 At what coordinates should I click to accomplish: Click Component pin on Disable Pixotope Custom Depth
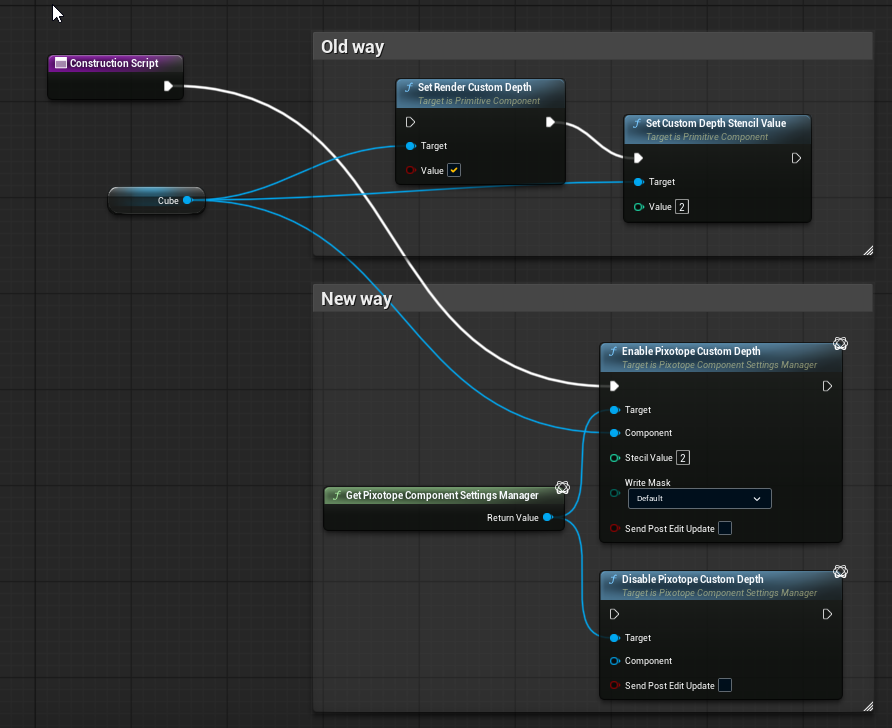click(614, 661)
